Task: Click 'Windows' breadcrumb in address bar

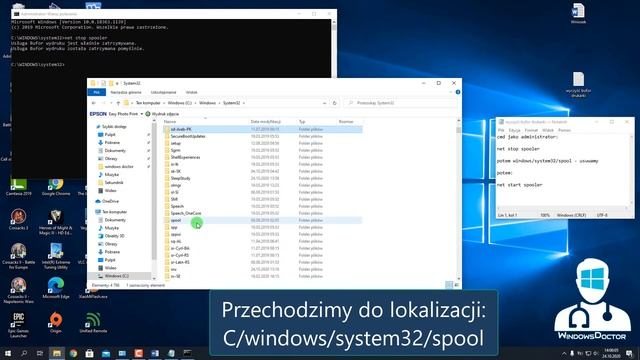Action: click(207, 103)
